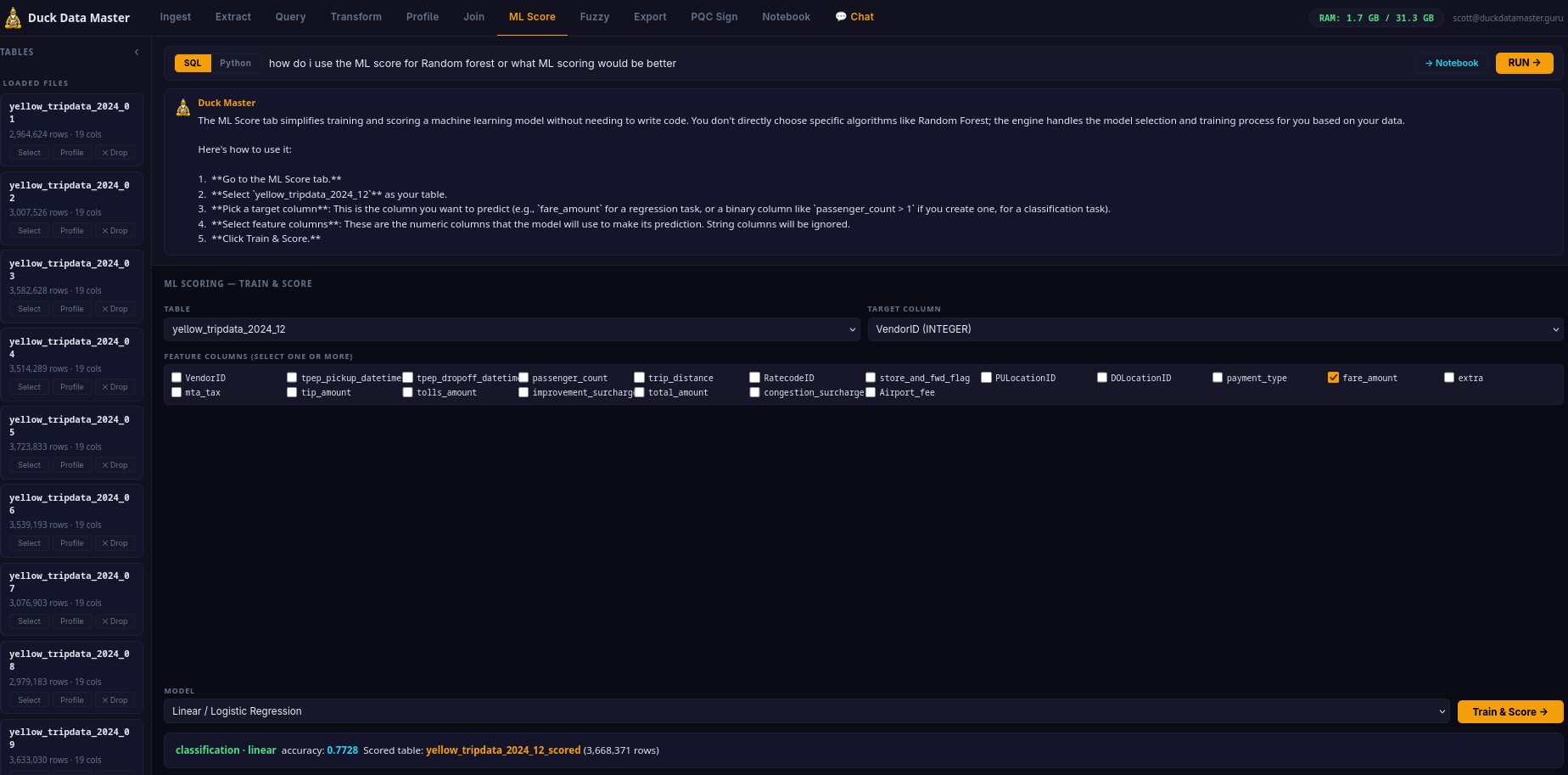The height and width of the screenshot is (775, 1568).
Task: Click Select for the 2,979,183 rows table
Action: tap(30, 700)
